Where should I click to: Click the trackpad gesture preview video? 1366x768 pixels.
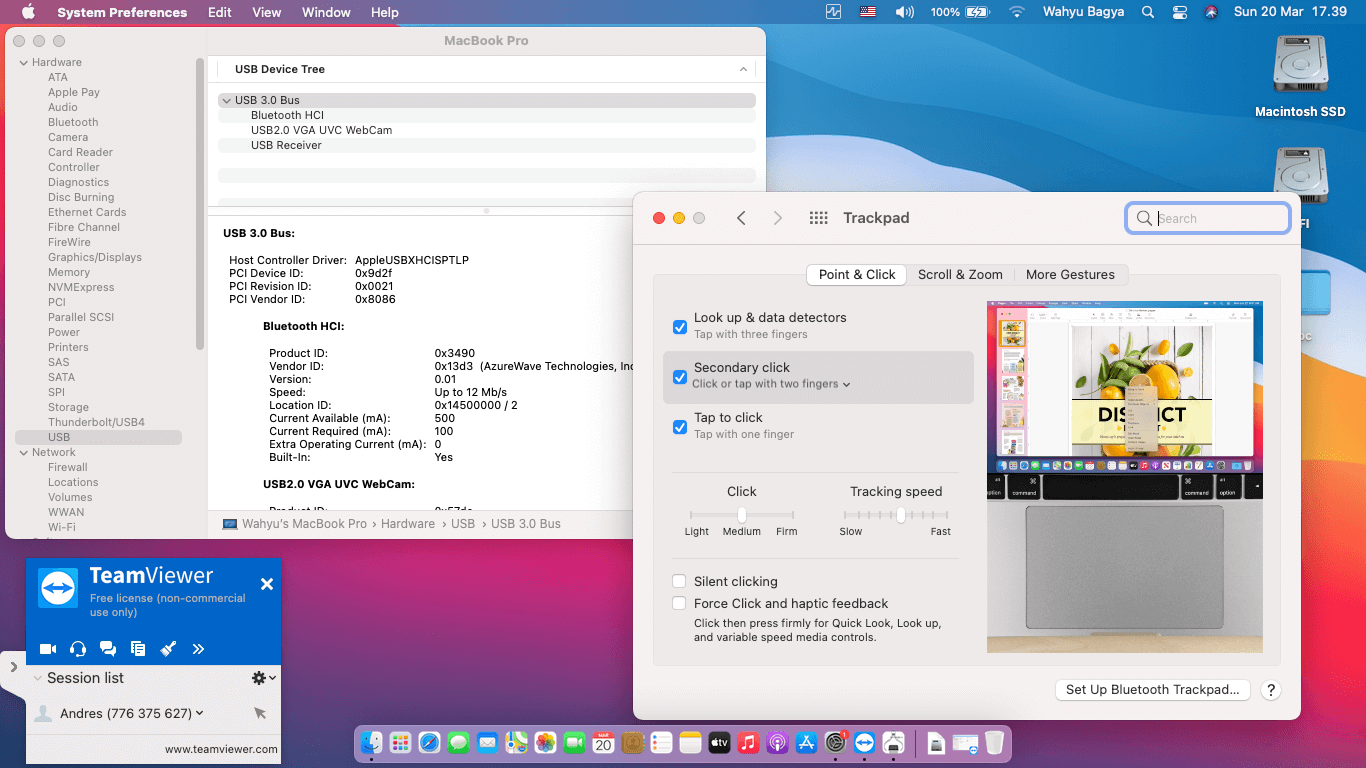1125,477
